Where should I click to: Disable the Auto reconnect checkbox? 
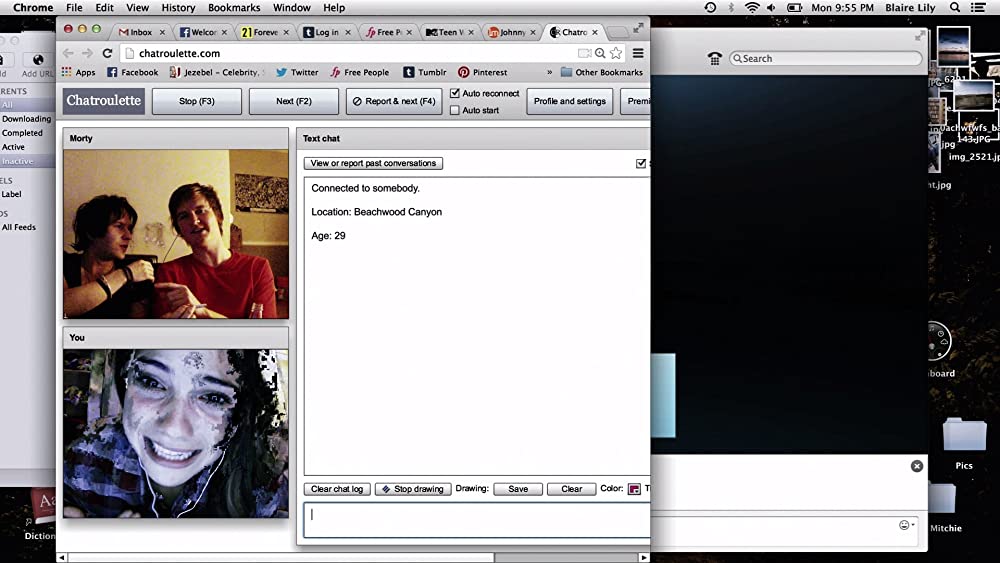point(455,93)
